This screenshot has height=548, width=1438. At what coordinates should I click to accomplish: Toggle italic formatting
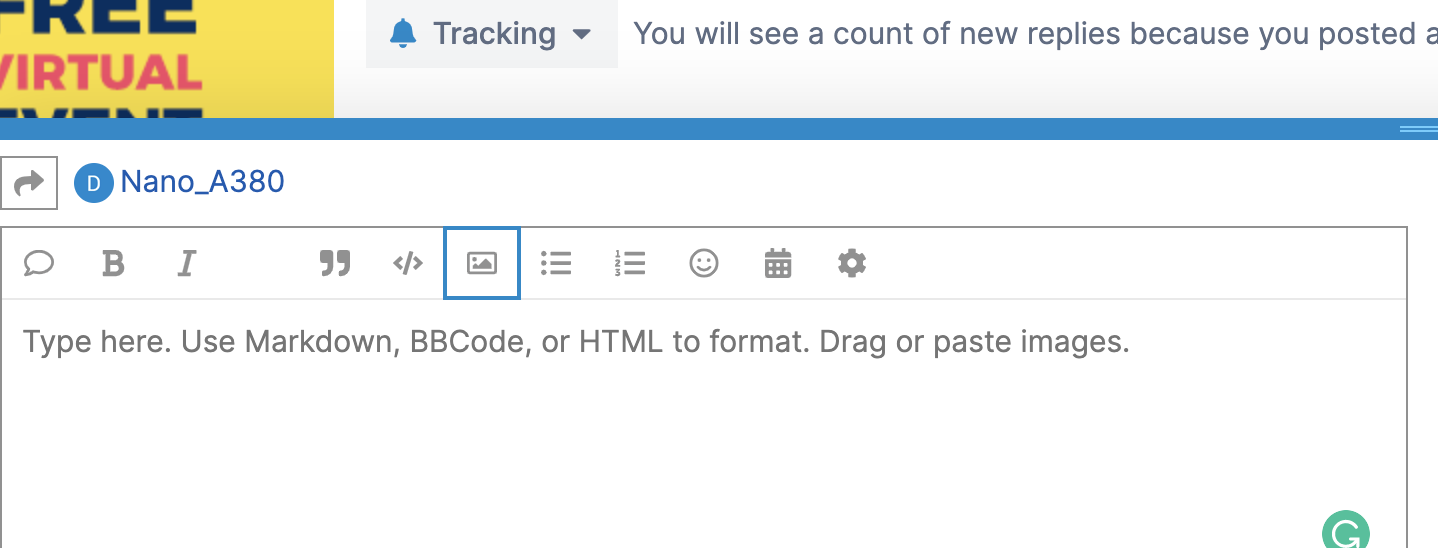[186, 263]
